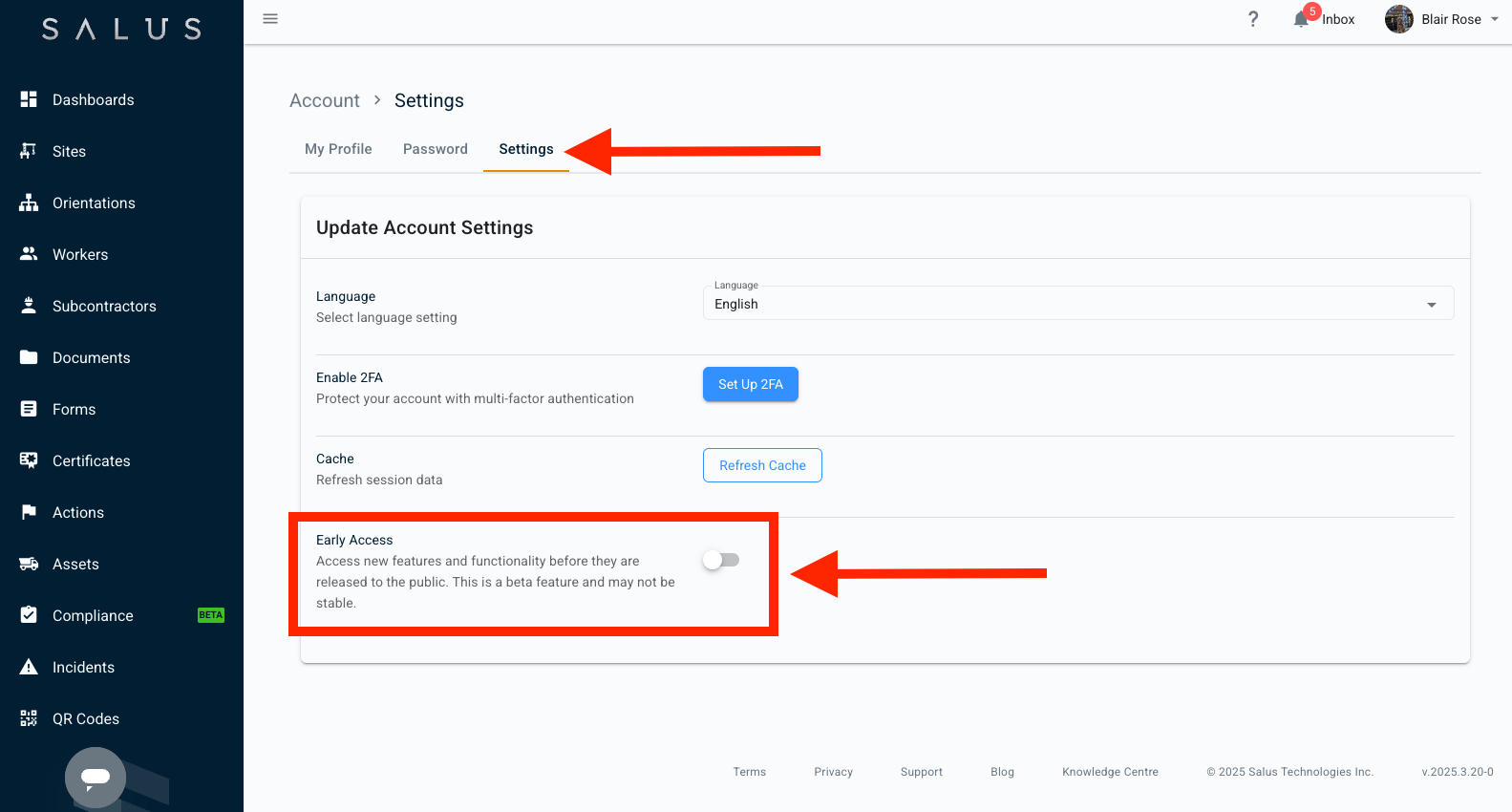Open Compliance in the sidebar
This screenshot has height=812, width=1512.
(x=93, y=615)
